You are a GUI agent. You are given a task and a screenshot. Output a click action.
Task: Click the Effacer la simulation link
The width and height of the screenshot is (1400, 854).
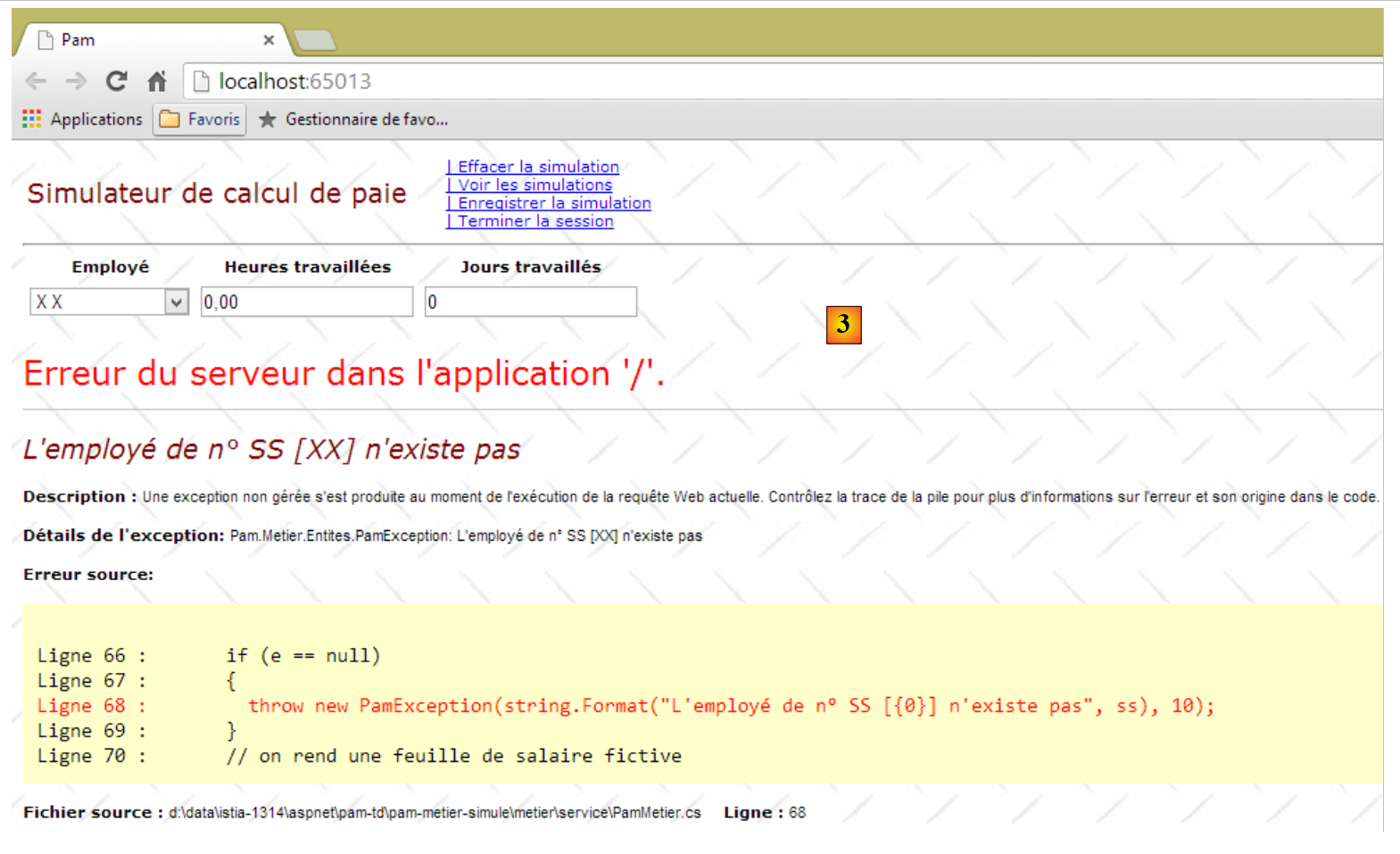click(x=537, y=167)
